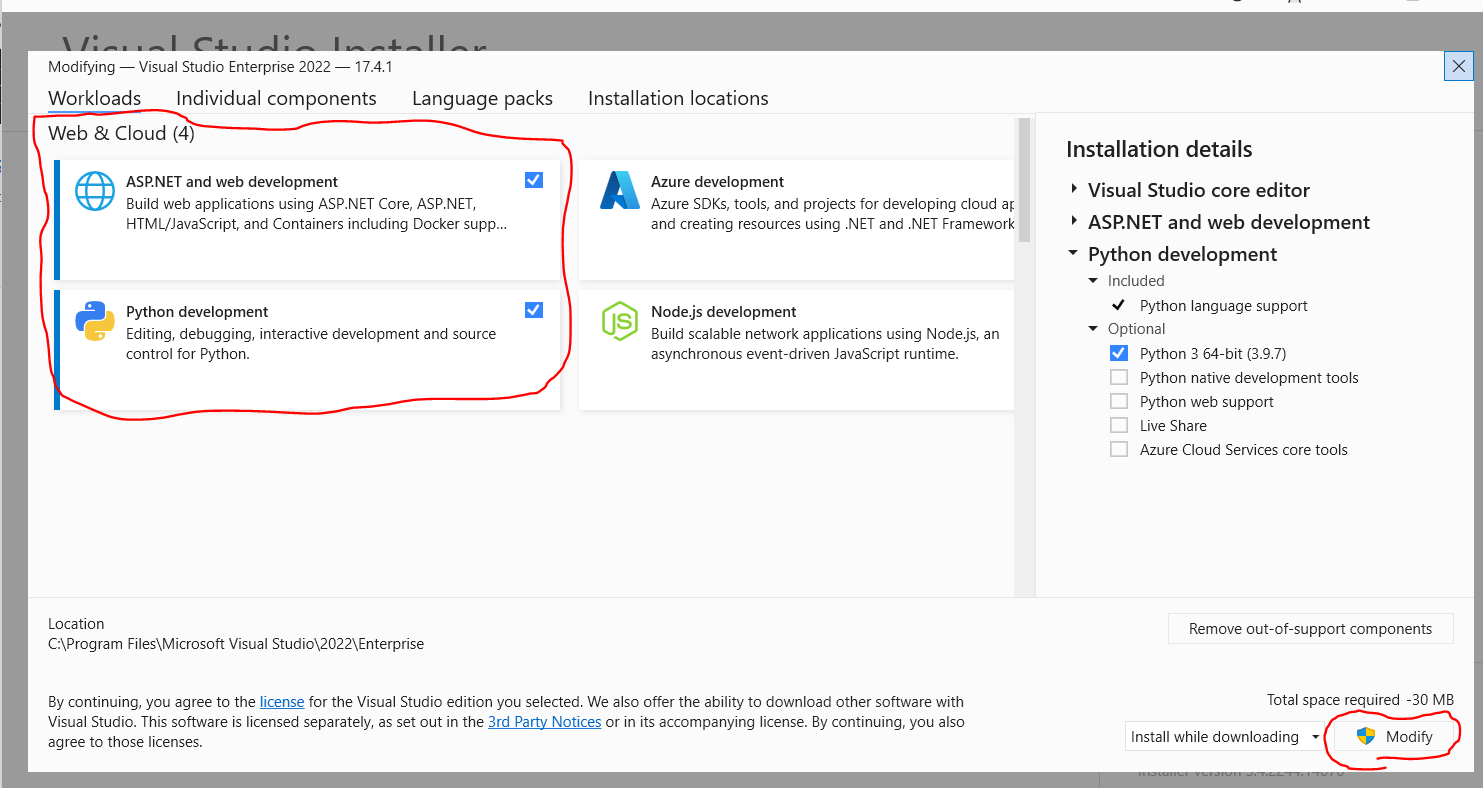Enable Python native development tools

pyautogui.click(x=1119, y=377)
